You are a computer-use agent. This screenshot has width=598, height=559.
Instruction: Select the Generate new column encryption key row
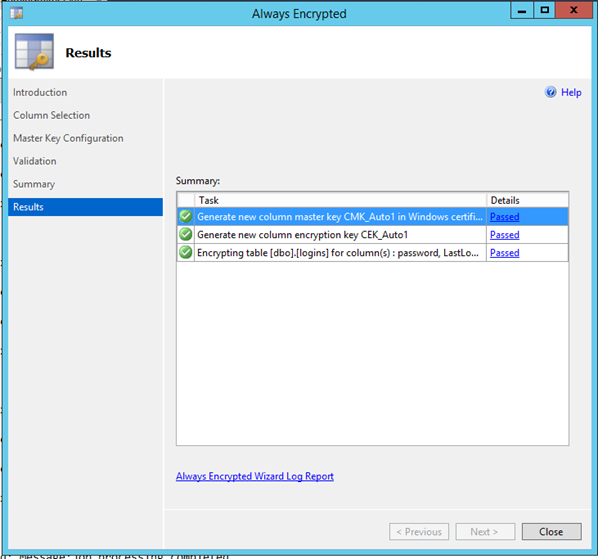coord(373,235)
